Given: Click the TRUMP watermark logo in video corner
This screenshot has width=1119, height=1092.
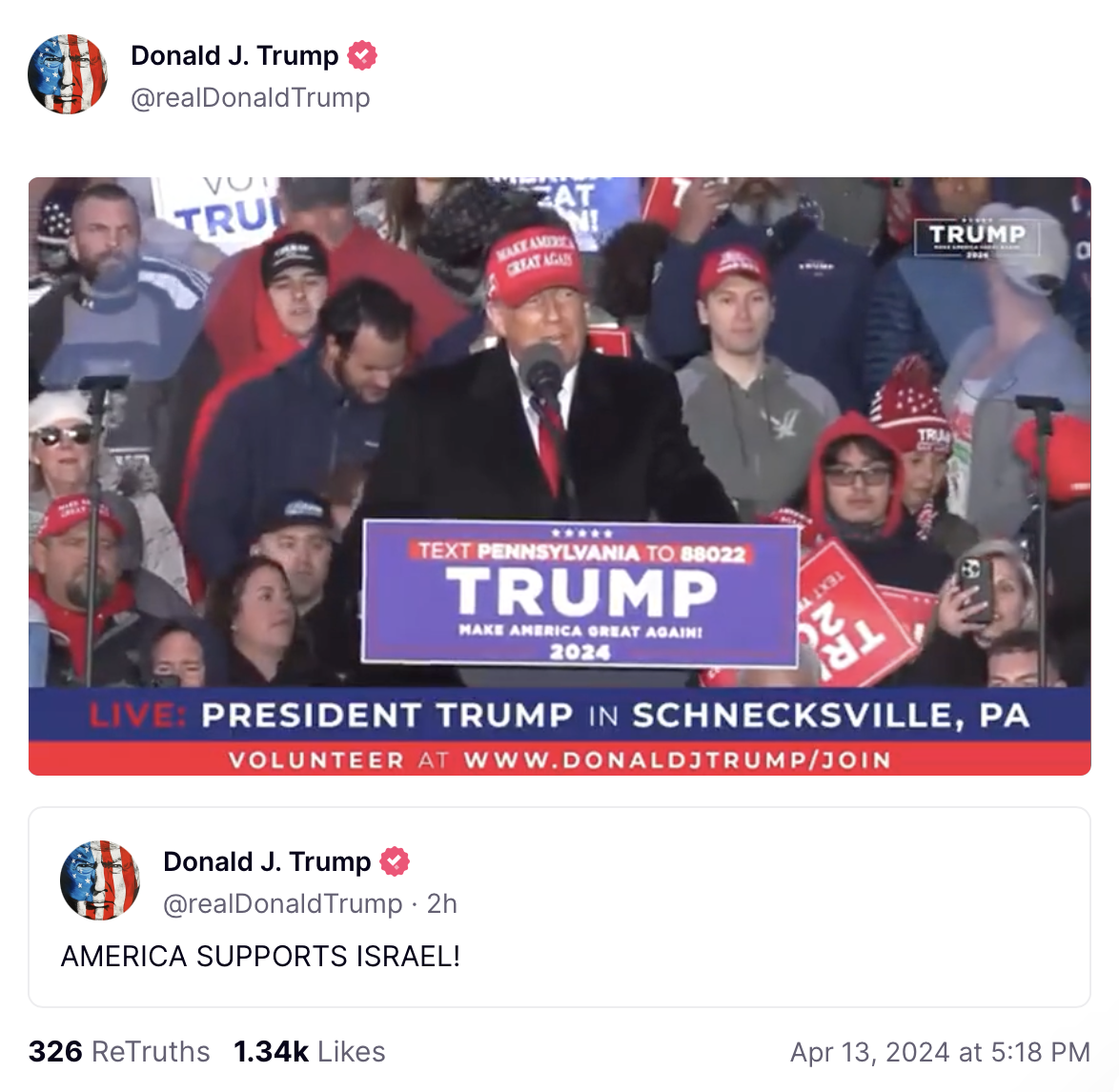Looking at the screenshot, I should (977, 237).
